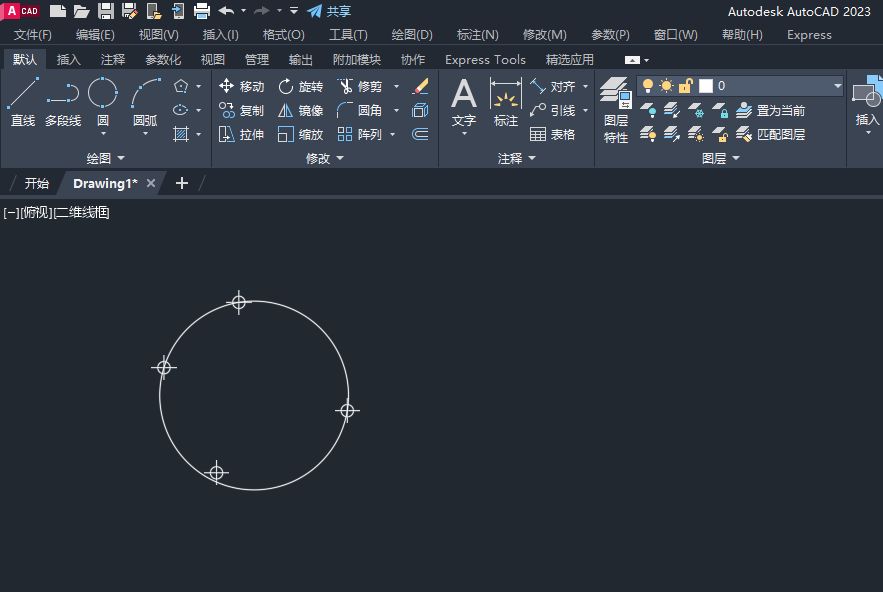Screen dimensions: 883x592
Task: Expand the Draw (绘图) panel
Action: pyautogui.click(x=105, y=158)
